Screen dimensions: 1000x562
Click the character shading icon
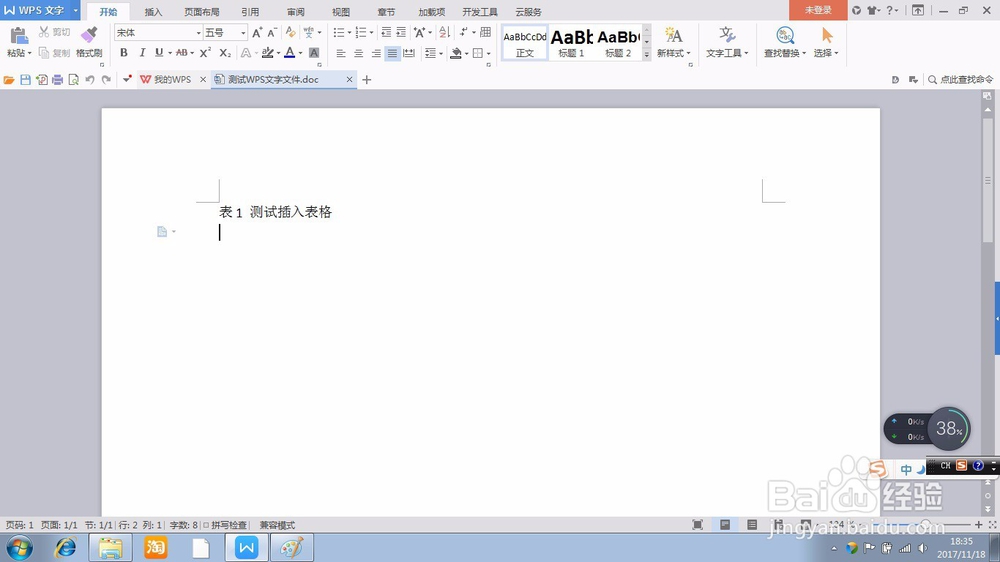click(x=314, y=53)
